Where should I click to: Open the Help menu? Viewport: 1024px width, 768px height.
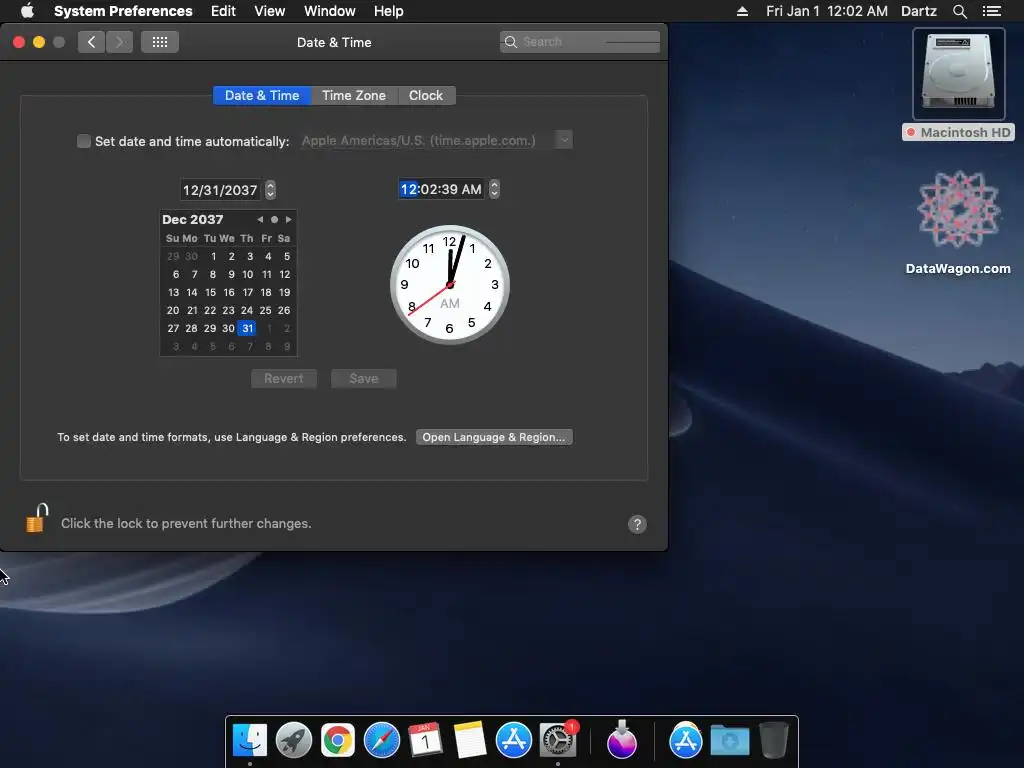click(389, 11)
